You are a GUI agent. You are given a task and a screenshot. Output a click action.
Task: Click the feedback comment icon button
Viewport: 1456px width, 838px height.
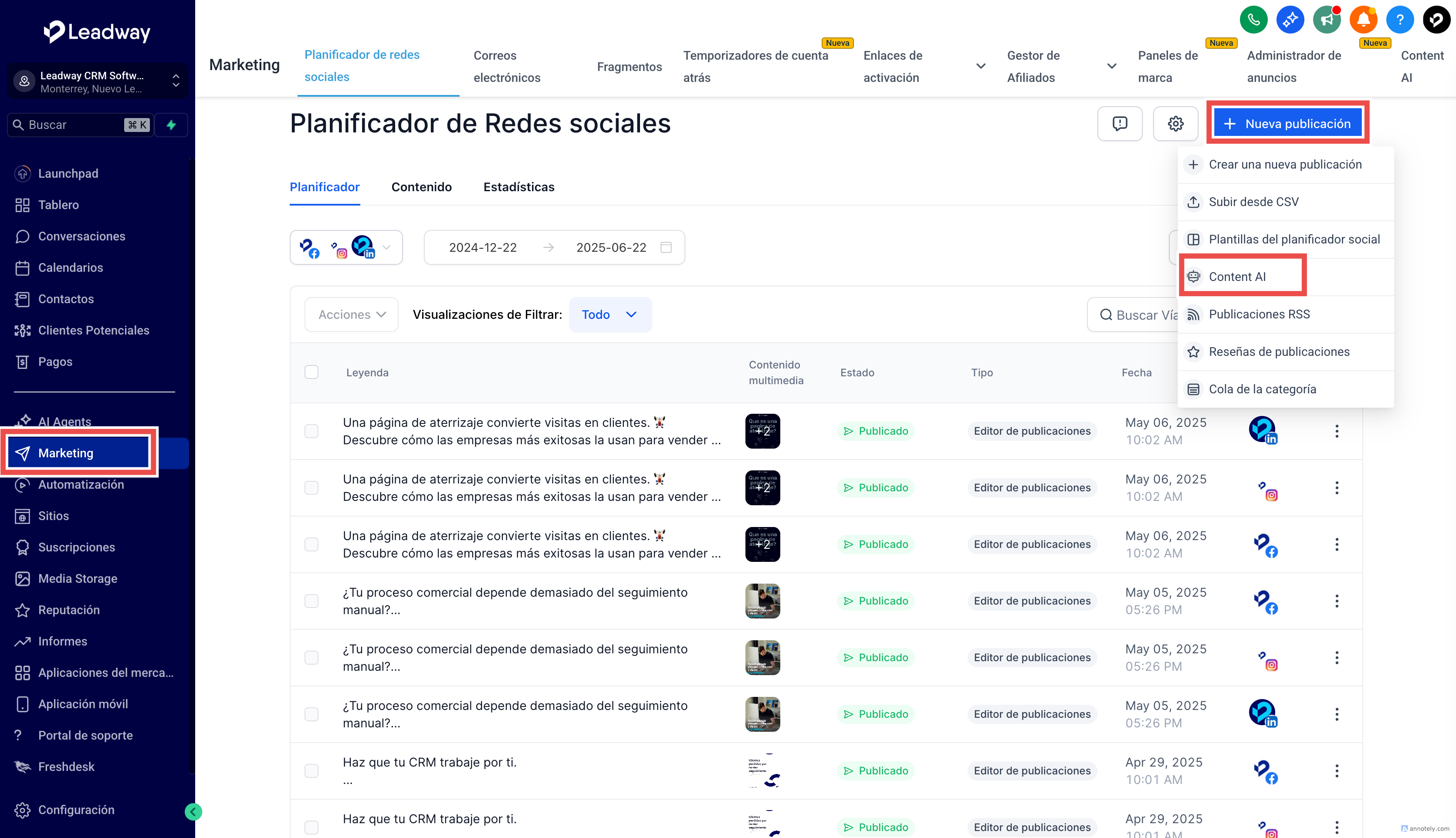click(1119, 124)
